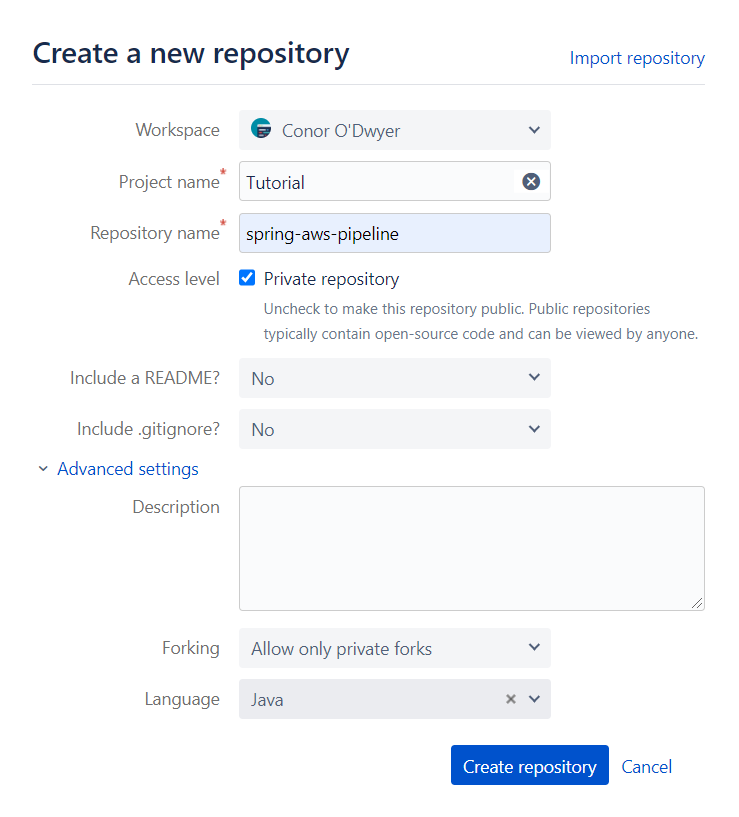Uncheck the Private repository checkbox
This screenshot has width=739, height=817.
tap(246, 278)
